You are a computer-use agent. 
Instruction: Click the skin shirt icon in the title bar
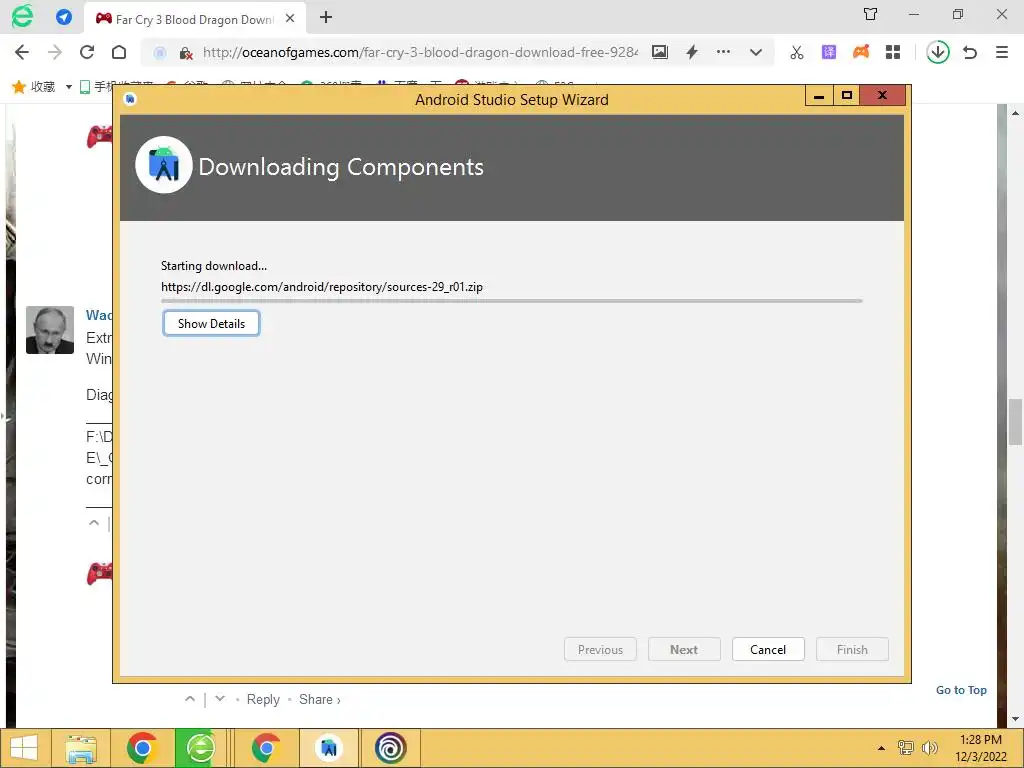point(871,14)
